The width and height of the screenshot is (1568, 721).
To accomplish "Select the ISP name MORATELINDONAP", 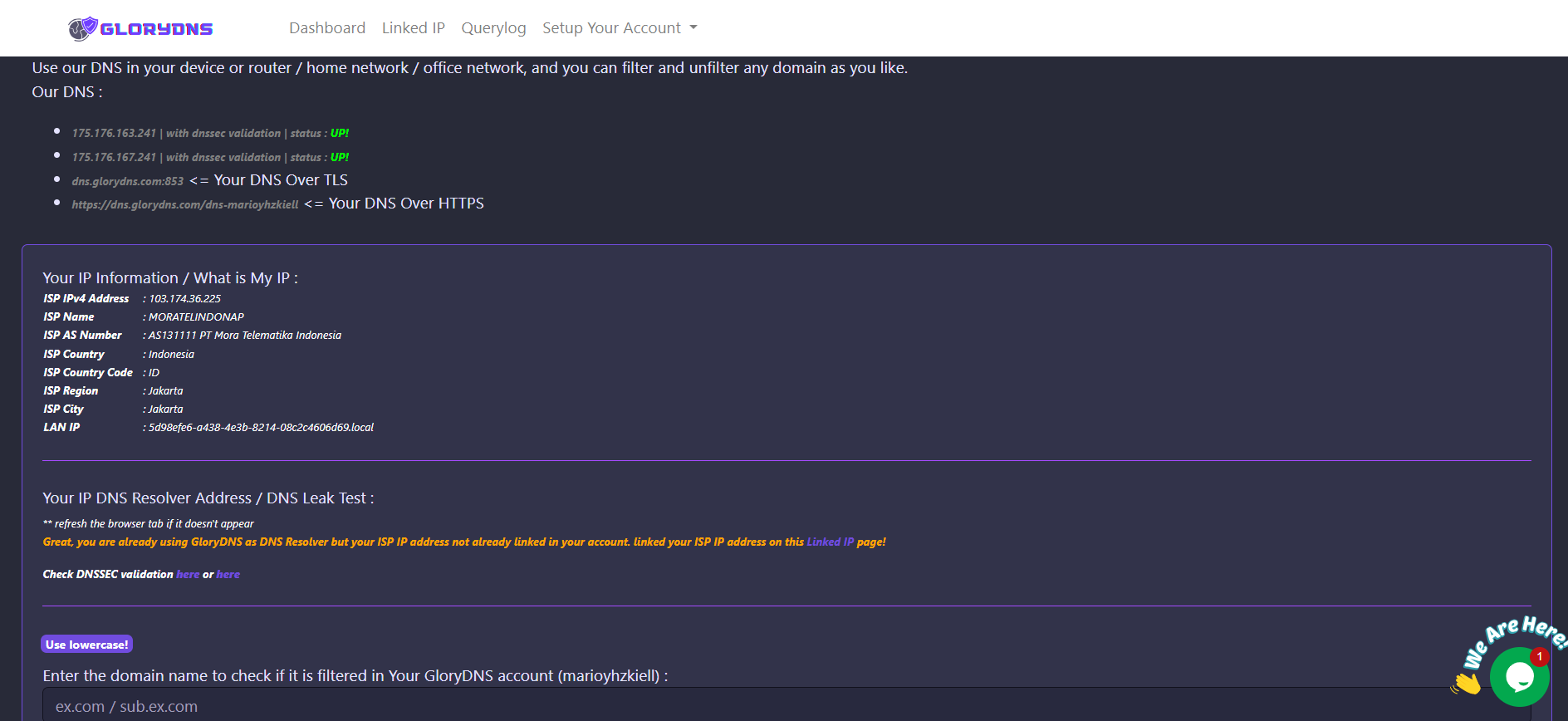I will [x=196, y=317].
